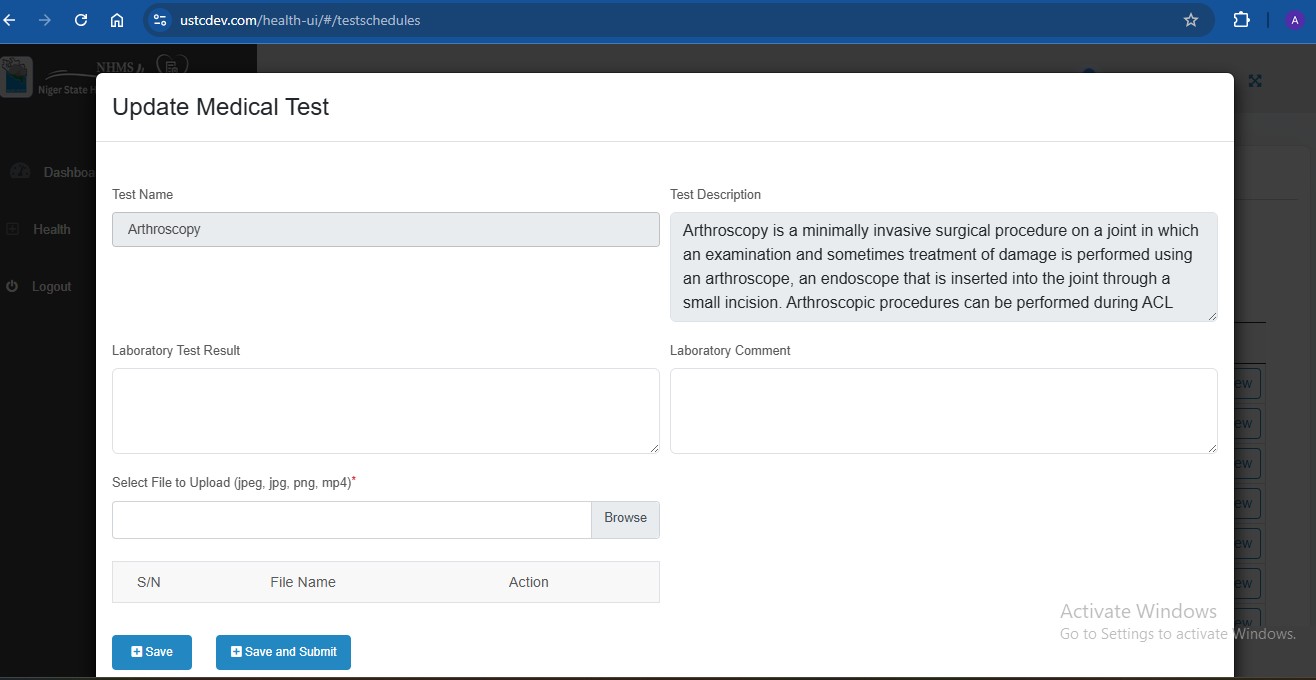Screen dimensions: 1316x680
Task: Open the browser profile avatar
Action: click(1296, 20)
